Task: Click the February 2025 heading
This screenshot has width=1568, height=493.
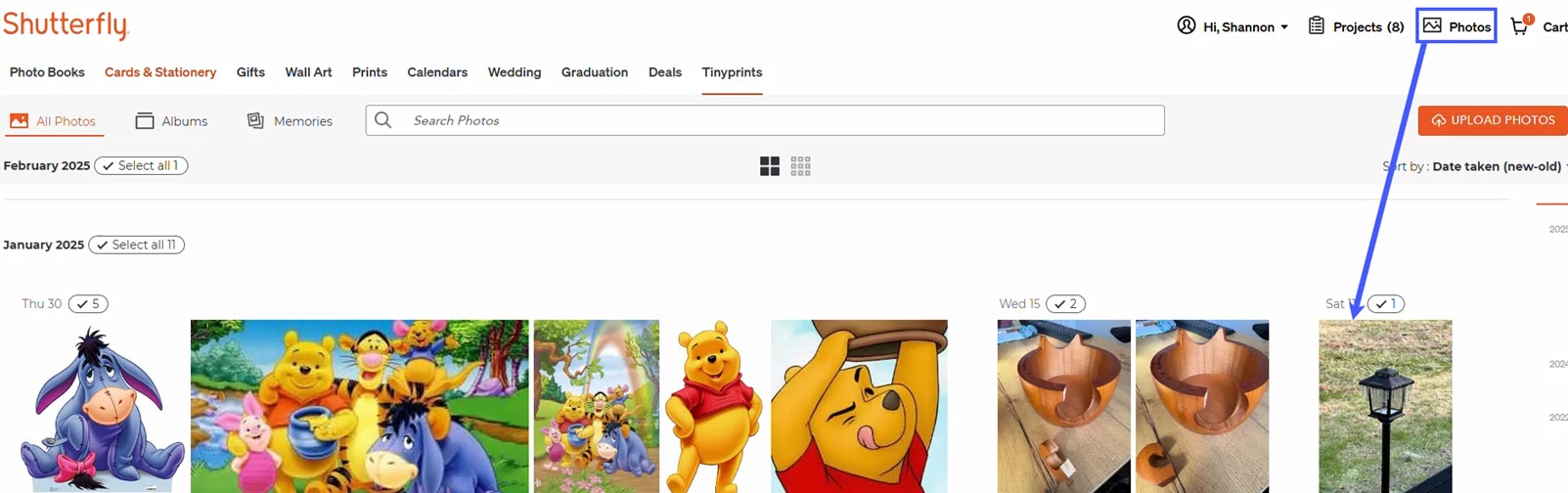Action: (x=46, y=166)
